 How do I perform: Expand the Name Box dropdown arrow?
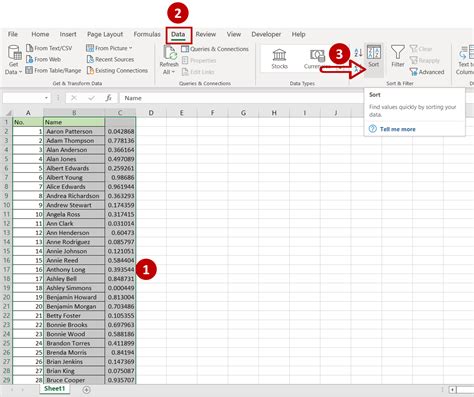pyautogui.click(x=46, y=98)
